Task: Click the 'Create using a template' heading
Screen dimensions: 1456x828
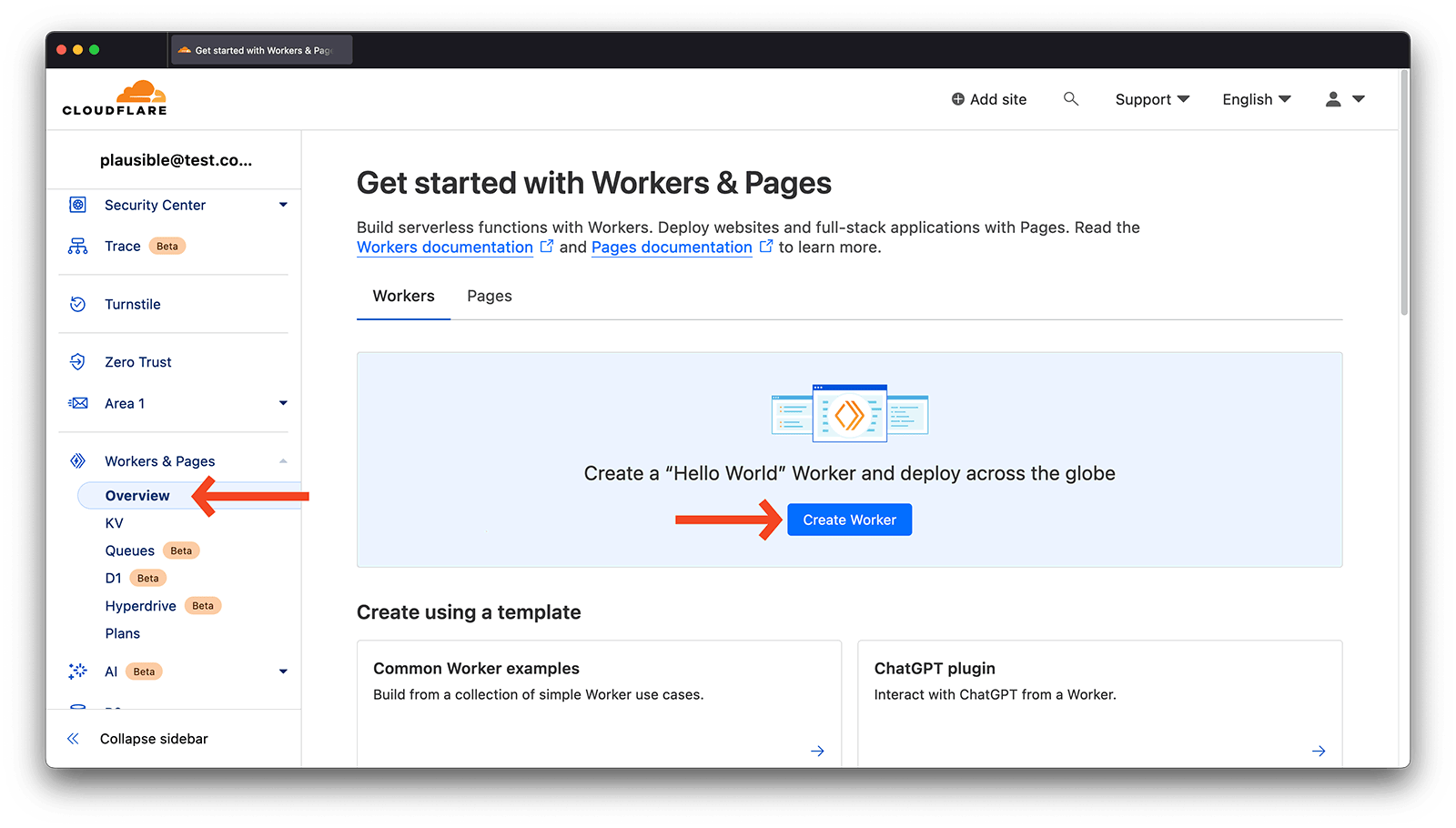Action: (469, 612)
